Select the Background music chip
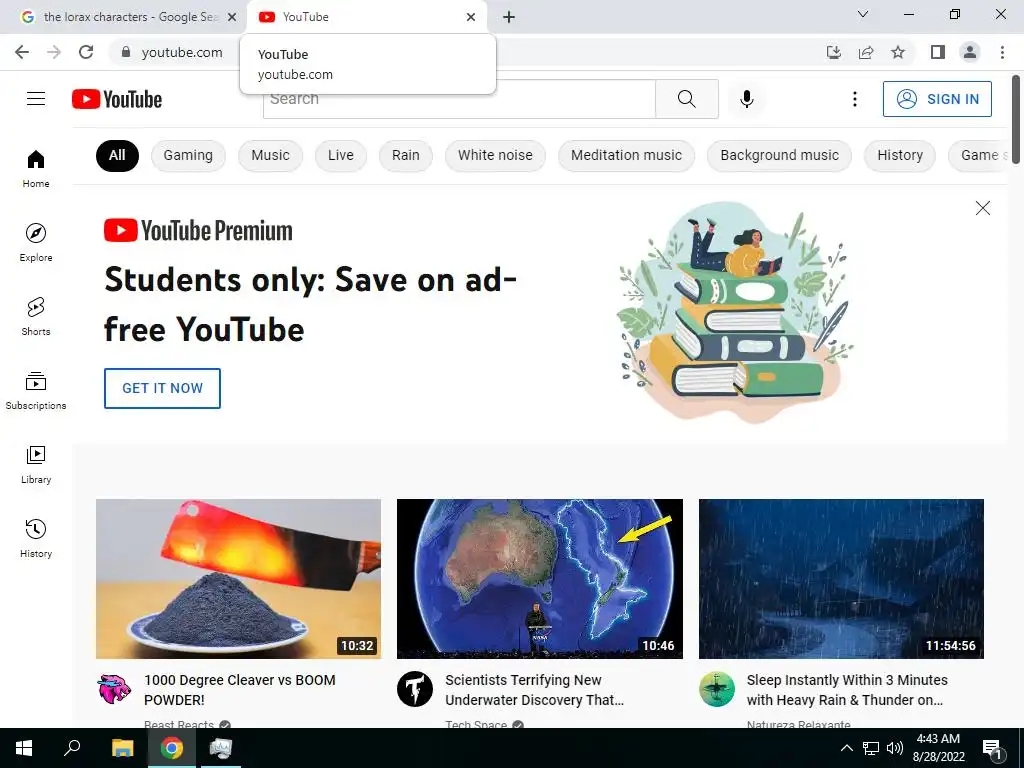This screenshot has height=768, width=1024. (779, 155)
